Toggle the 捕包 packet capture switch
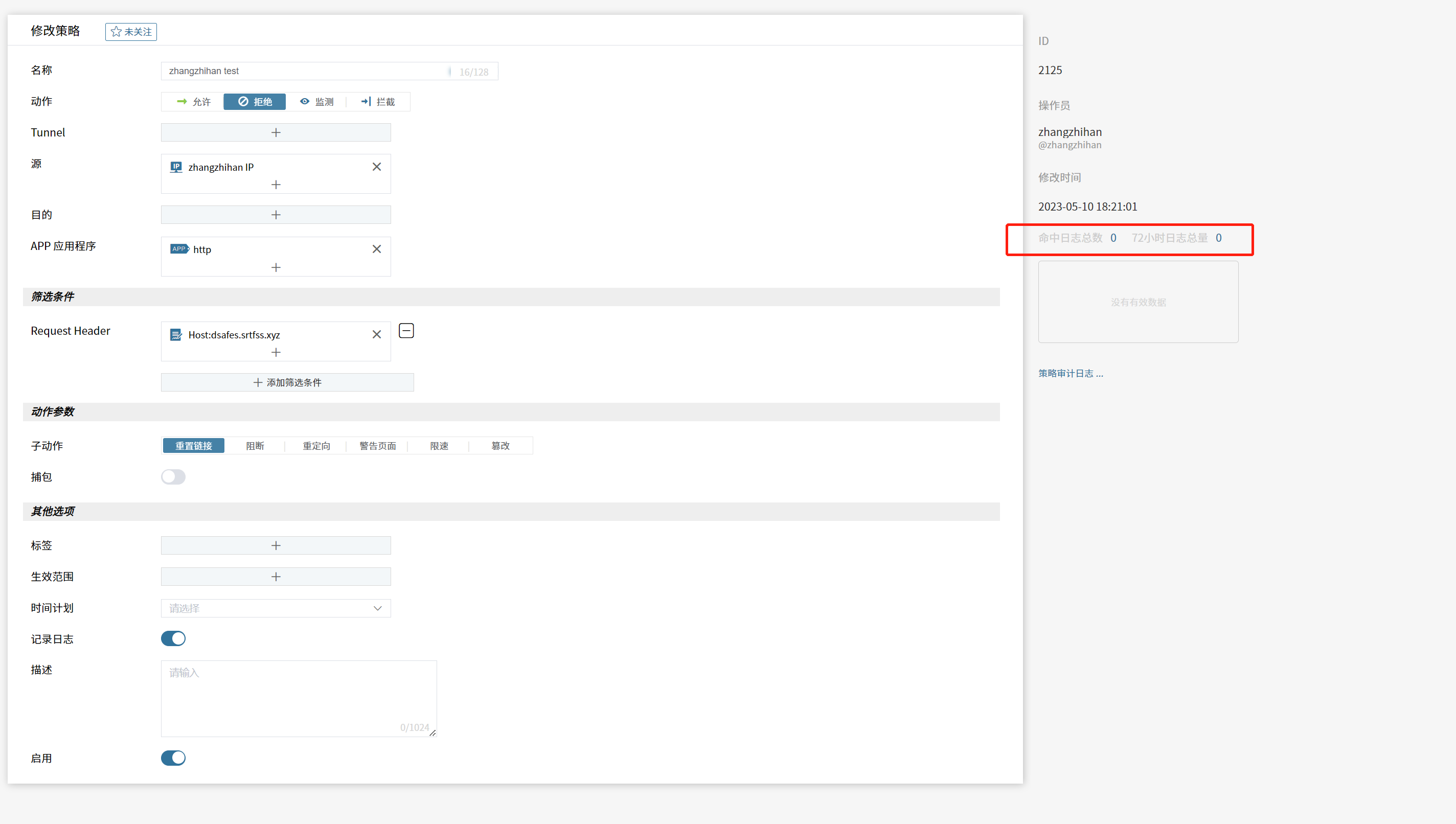 pos(173,477)
